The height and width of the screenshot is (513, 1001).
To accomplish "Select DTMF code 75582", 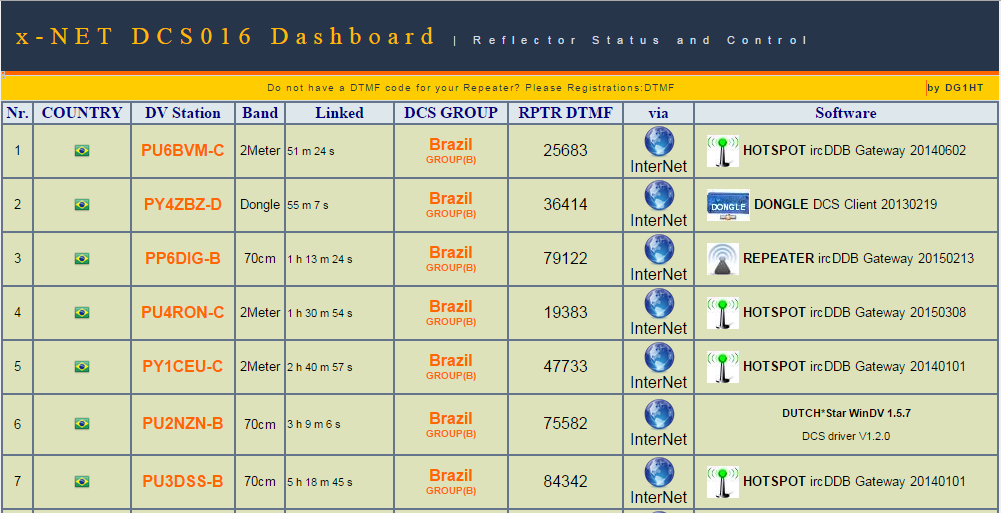I will (x=566, y=424).
